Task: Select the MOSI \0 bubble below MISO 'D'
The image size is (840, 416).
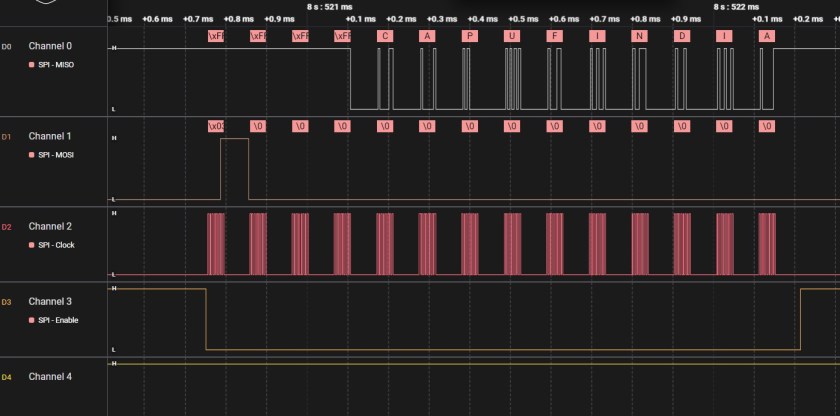Action: pos(682,126)
